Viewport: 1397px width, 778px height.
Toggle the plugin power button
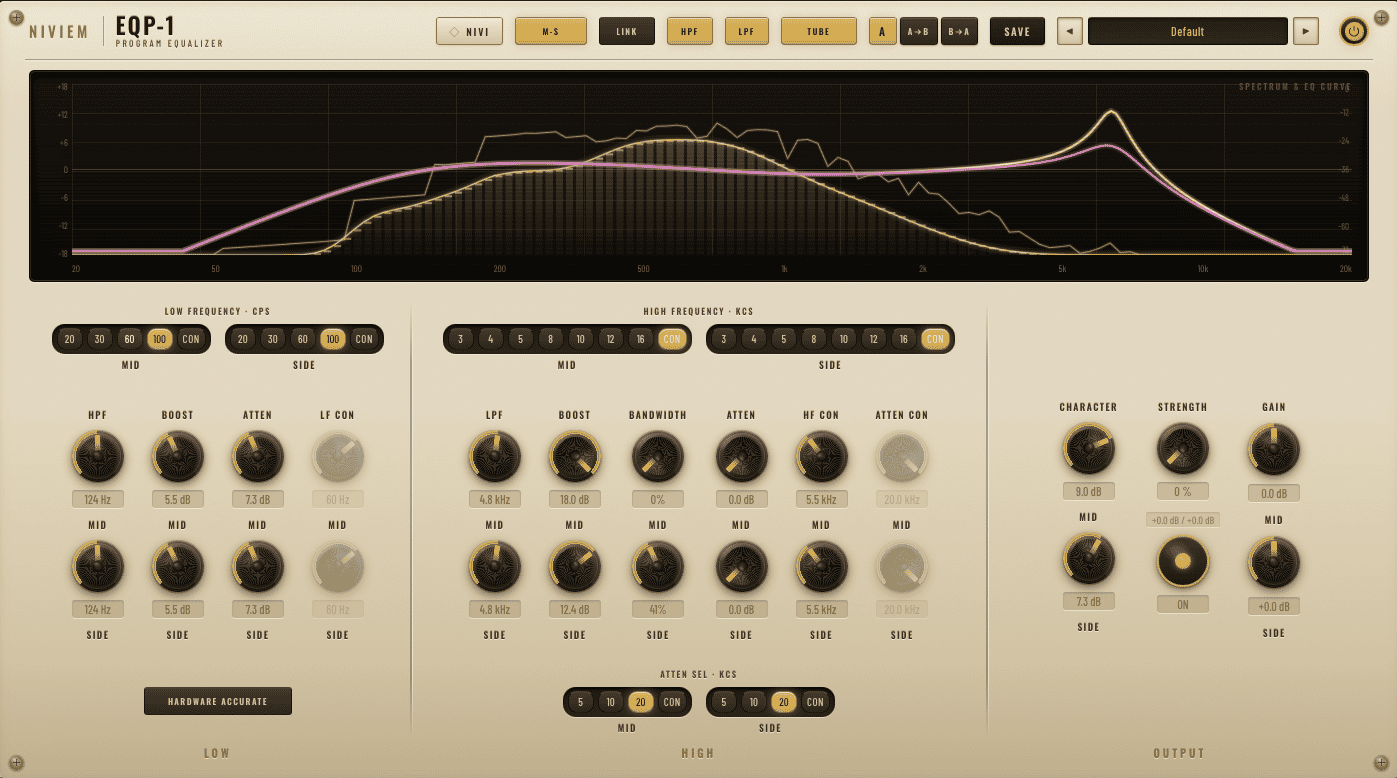click(x=1354, y=31)
